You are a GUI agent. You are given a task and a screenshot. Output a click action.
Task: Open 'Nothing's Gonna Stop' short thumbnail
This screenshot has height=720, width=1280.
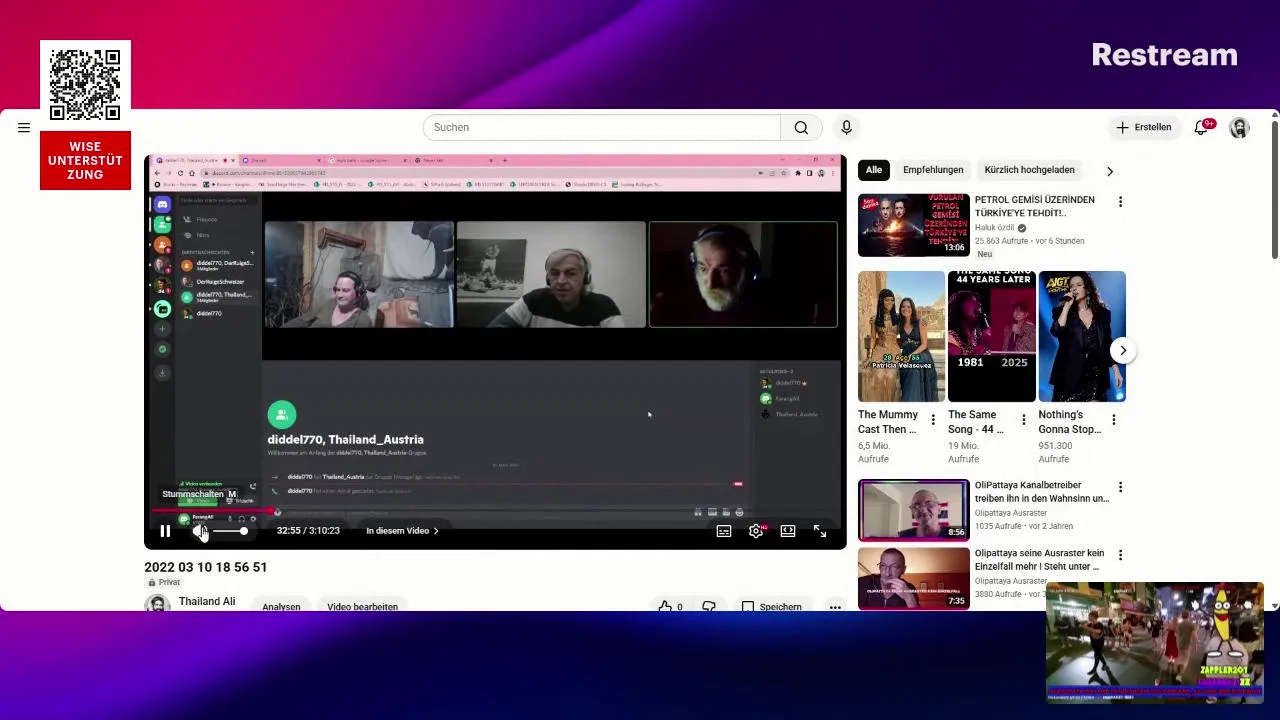[x=1082, y=336]
